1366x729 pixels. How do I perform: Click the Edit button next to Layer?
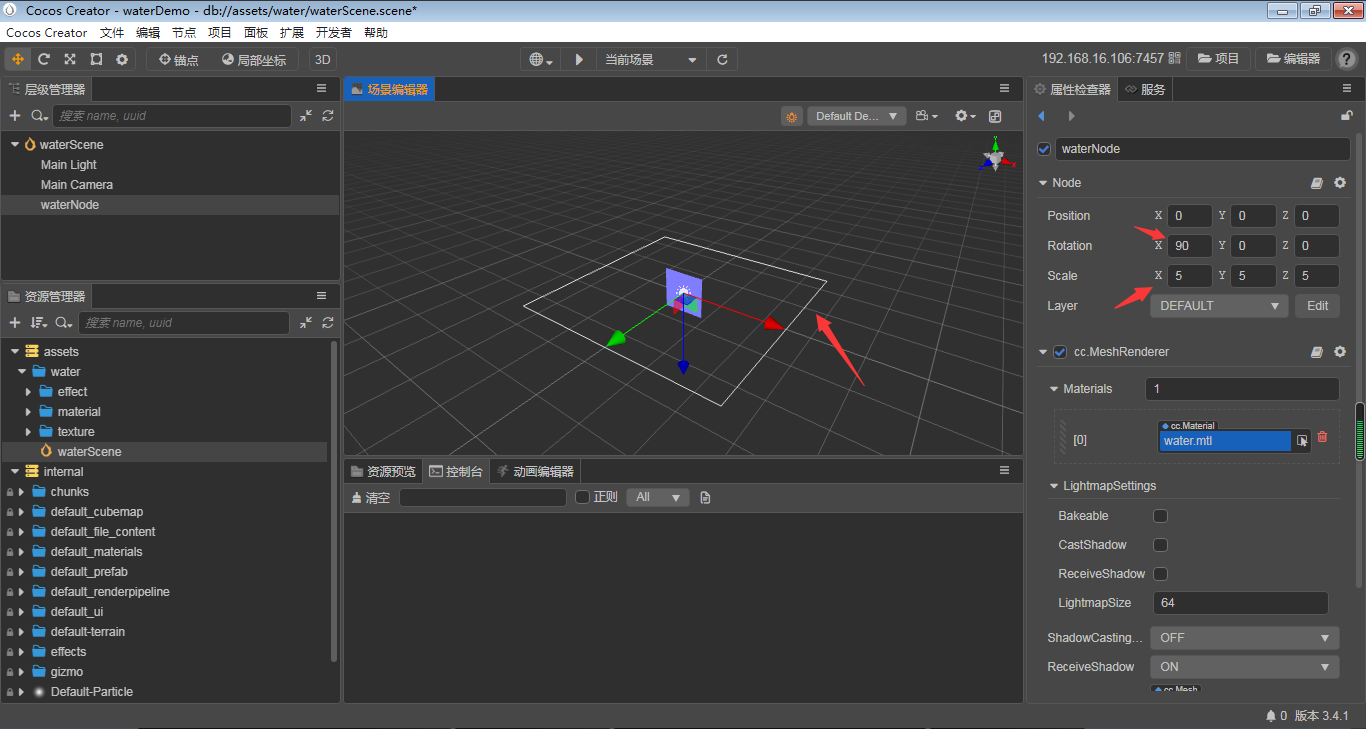[x=1317, y=305]
